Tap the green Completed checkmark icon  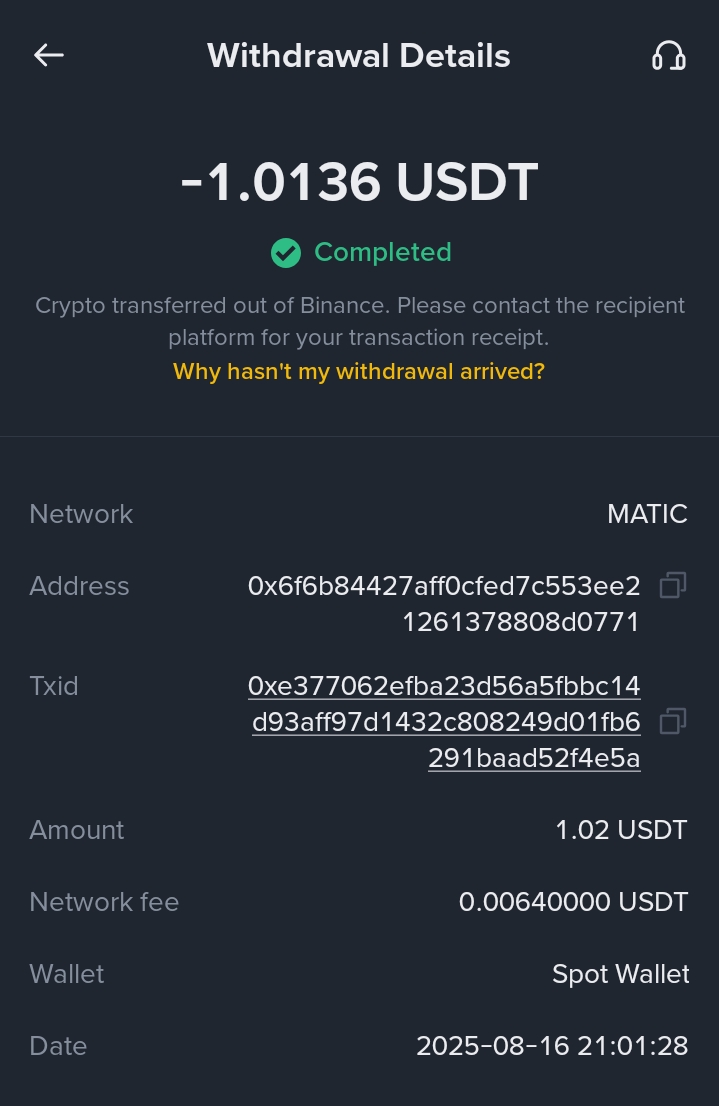(x=286, y=253)
